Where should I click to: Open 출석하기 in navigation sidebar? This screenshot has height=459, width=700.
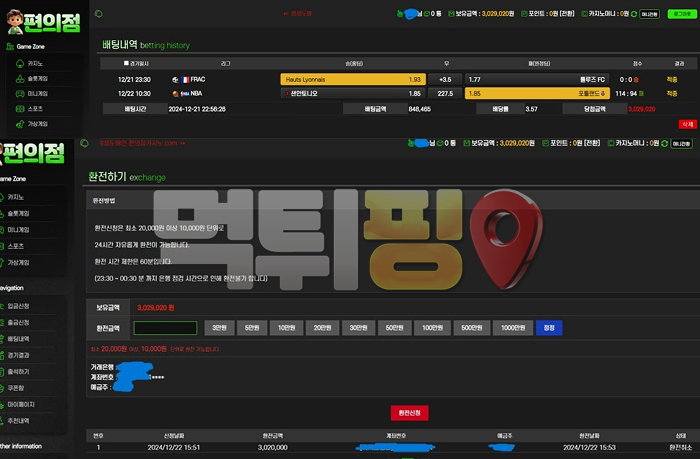[18, 371]
